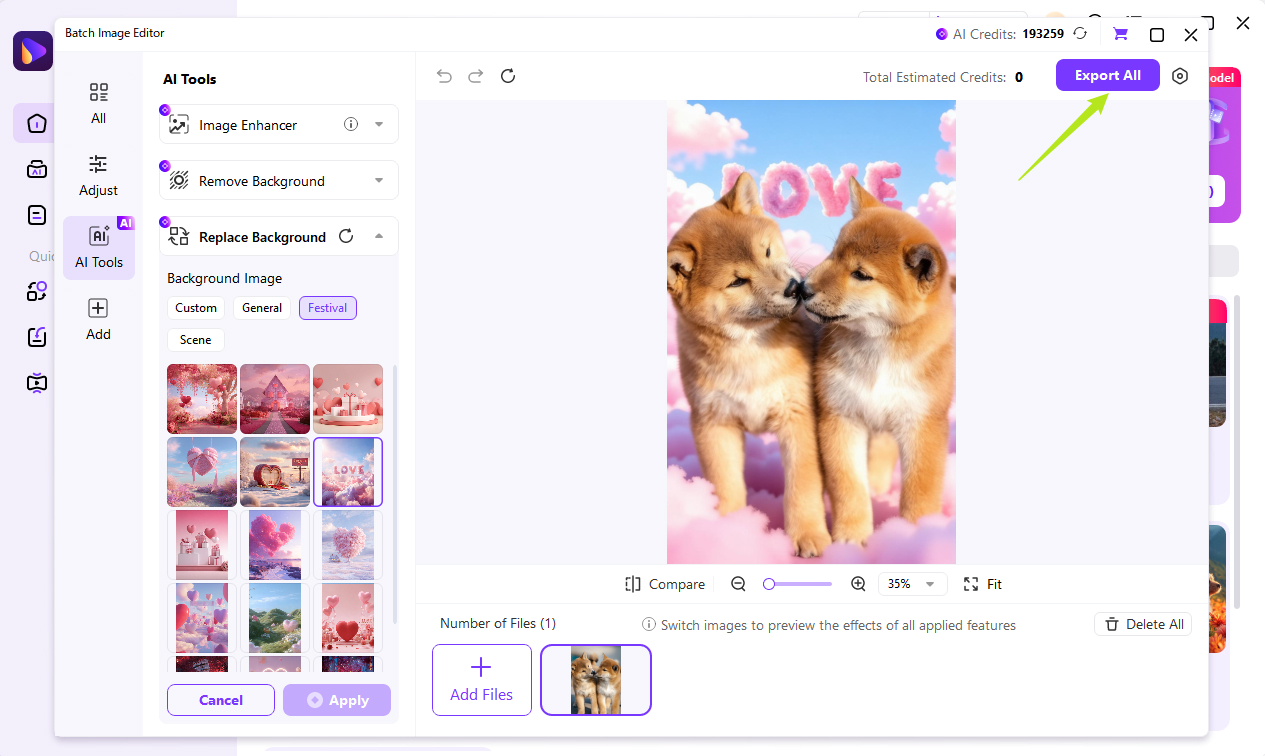Select the two puppies file thumbnail
The width and height of the screenshot is (1265, 756).
(596, 680)
